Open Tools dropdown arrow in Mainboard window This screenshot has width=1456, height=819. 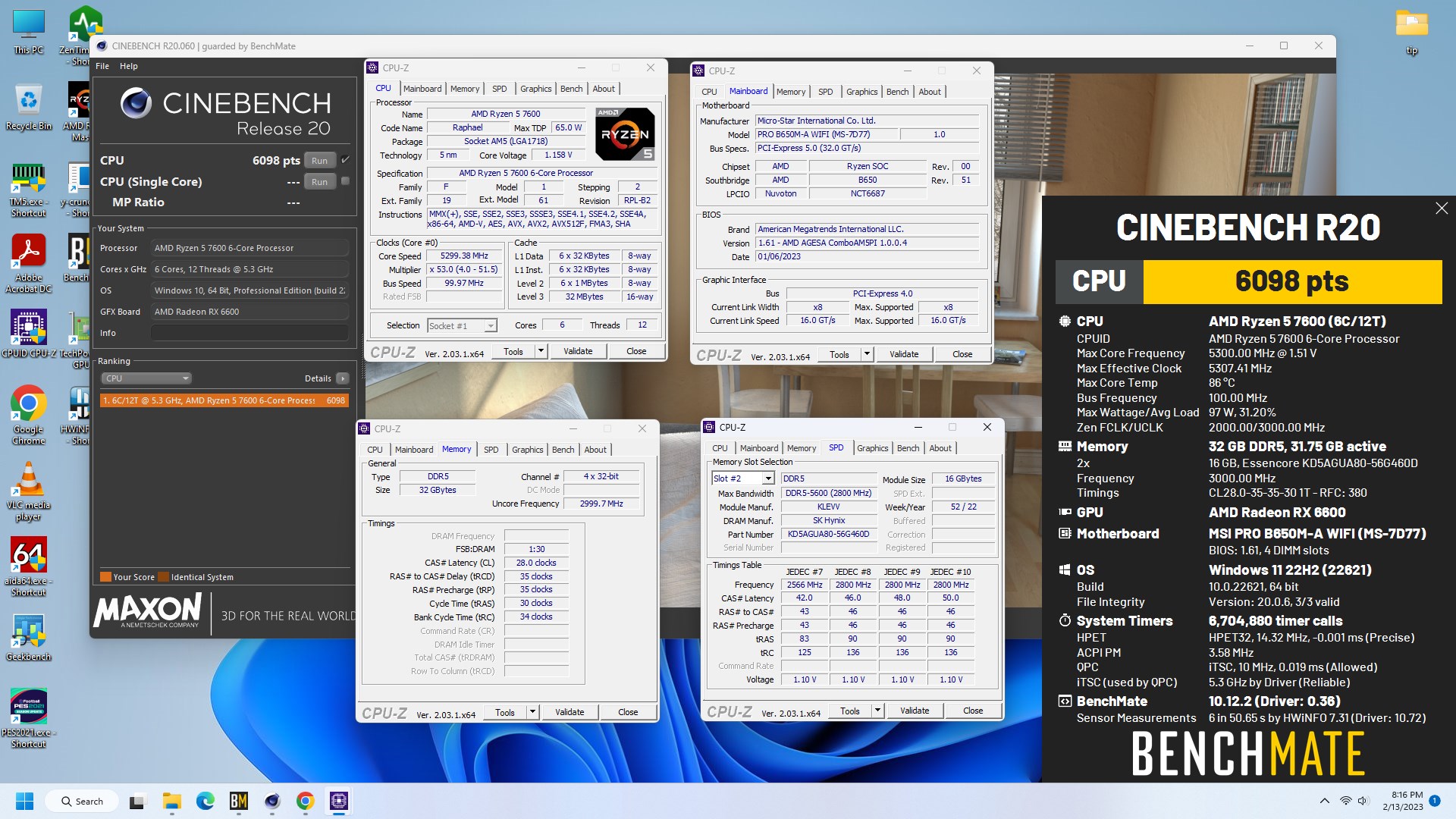(x=867, y=354)
